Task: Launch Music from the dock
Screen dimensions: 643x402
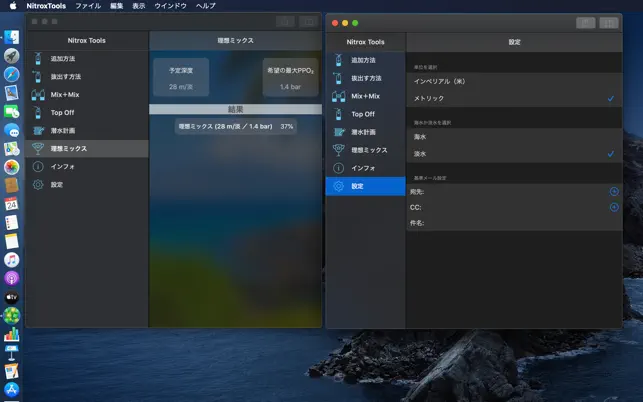Action: click(x=11, y=260)
